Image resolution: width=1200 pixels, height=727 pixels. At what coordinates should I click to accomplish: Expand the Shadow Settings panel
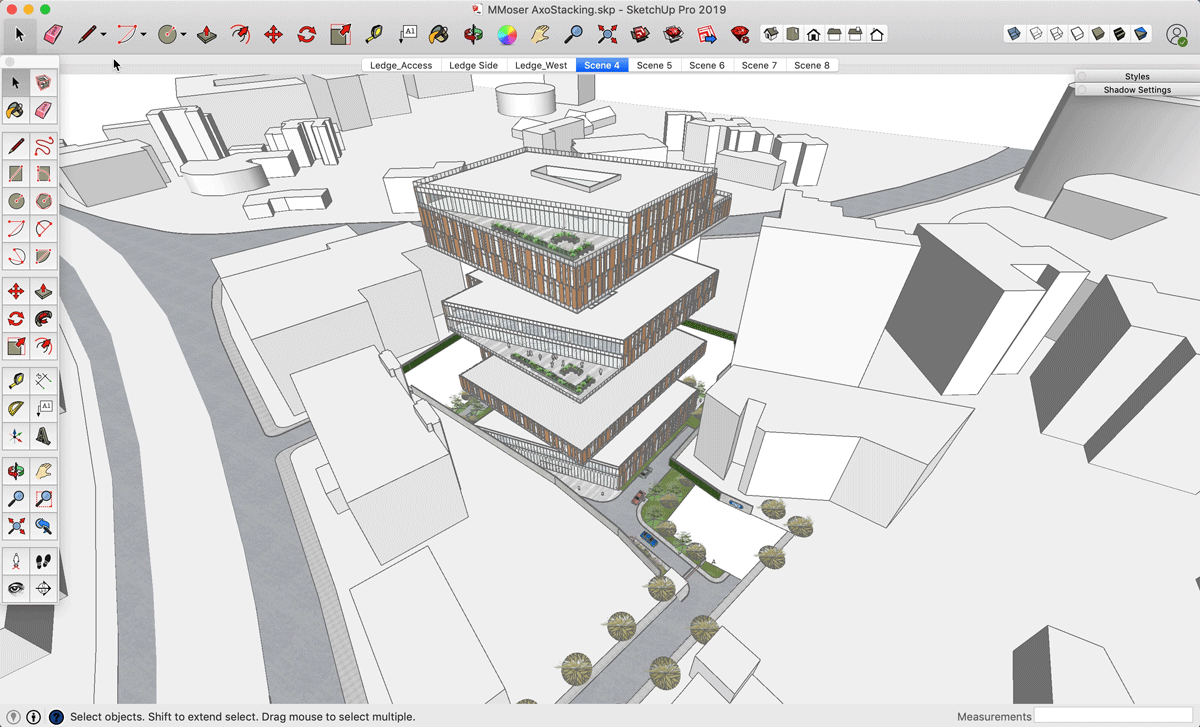click(x=1137, y=90)
